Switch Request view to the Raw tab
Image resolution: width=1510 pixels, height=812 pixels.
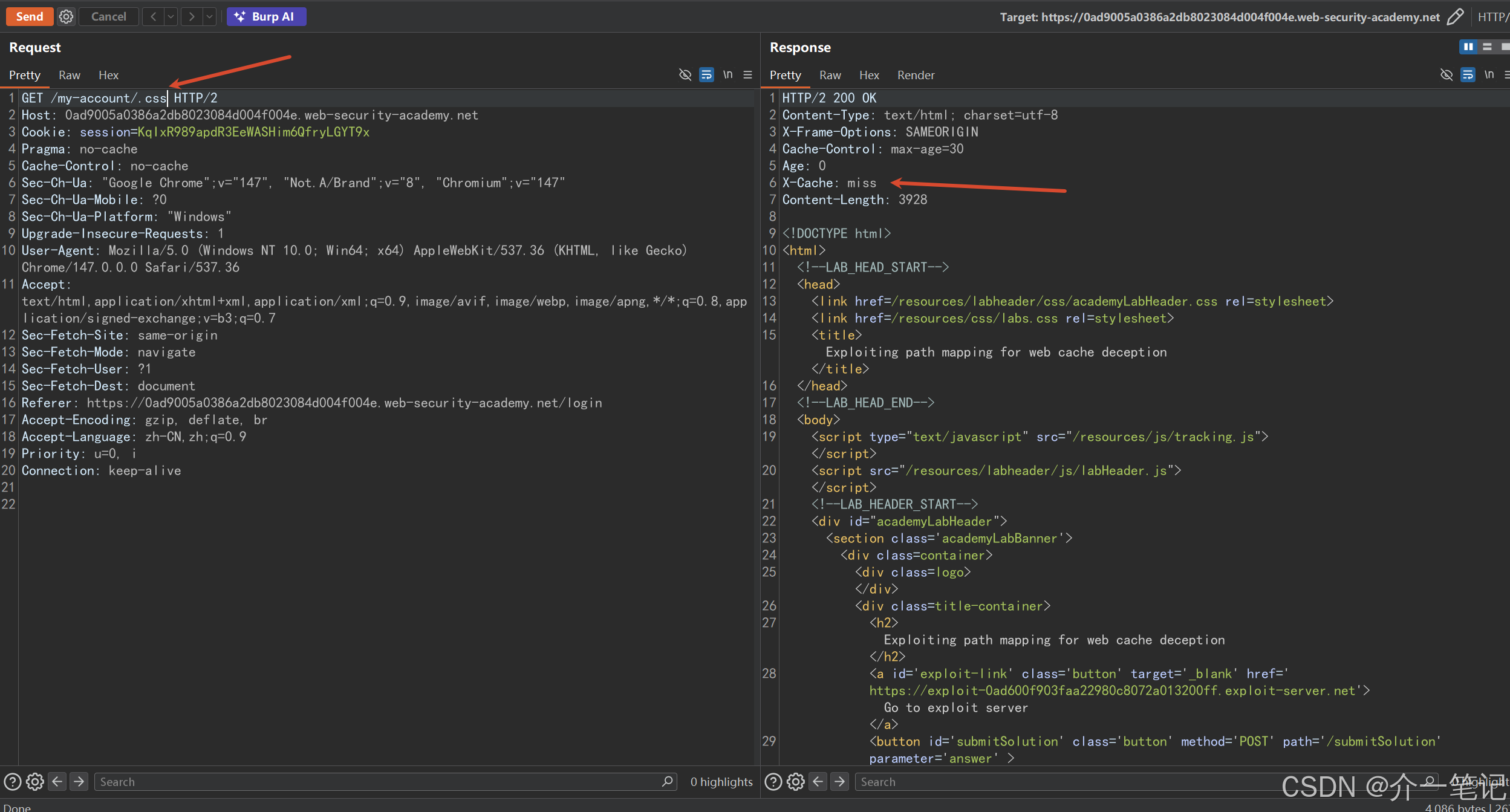[x=70, y=75]
